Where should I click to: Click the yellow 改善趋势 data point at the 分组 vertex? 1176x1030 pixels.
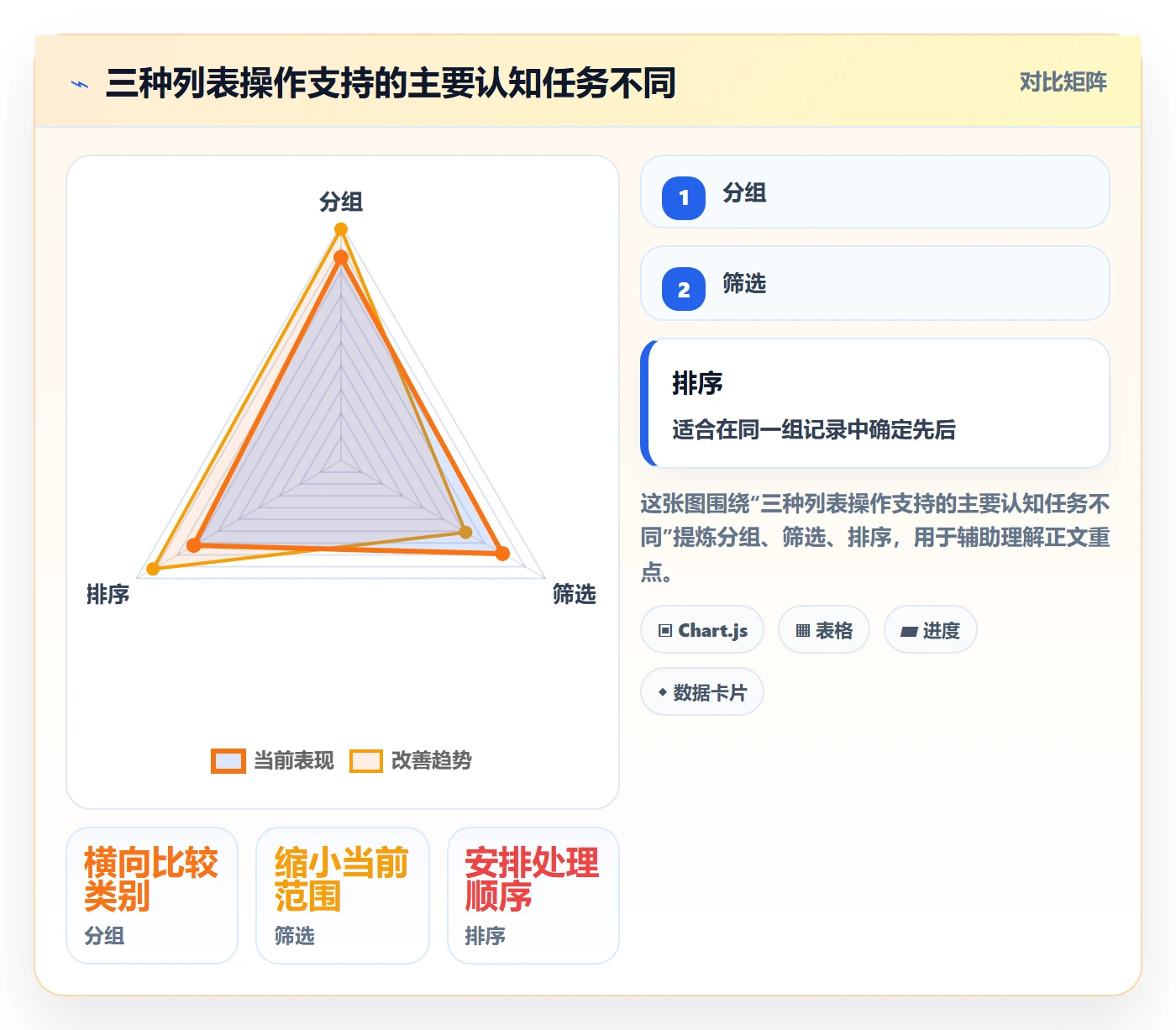(341, 229)
